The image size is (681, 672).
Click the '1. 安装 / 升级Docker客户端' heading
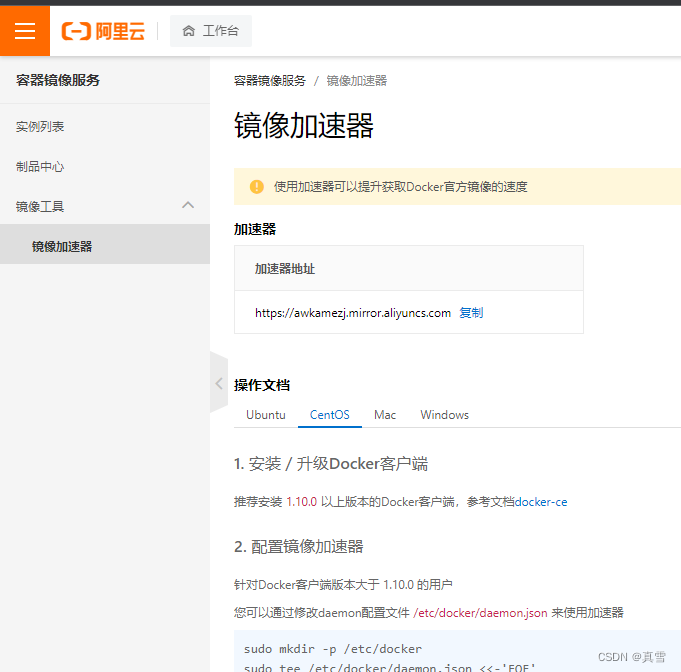(331, 464)
